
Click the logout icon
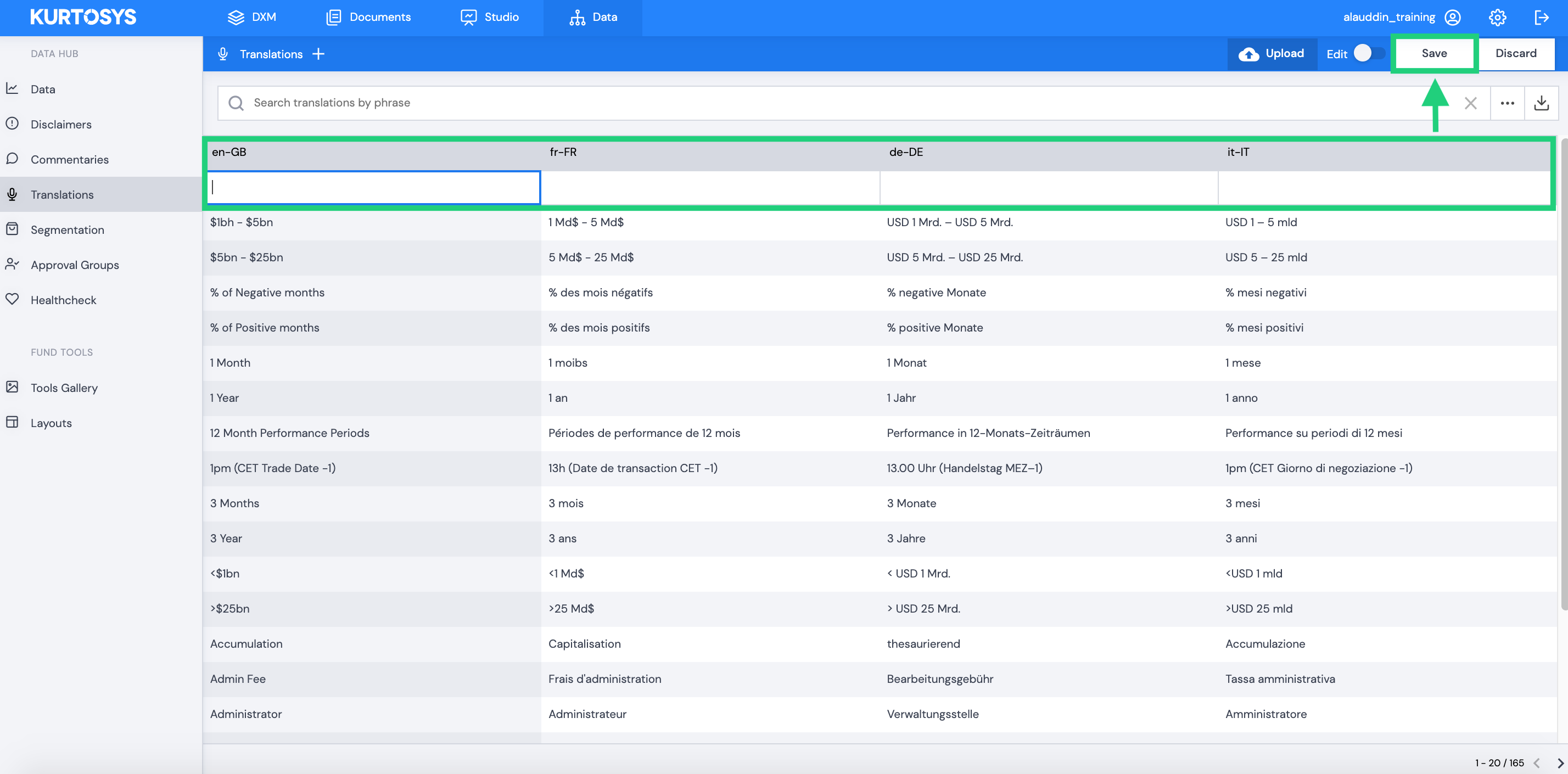click(1541, 17)
